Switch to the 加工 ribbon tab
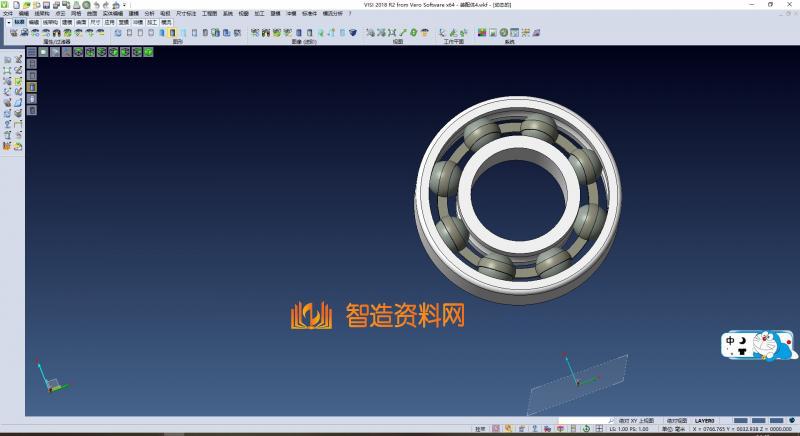 pos(152,22)
